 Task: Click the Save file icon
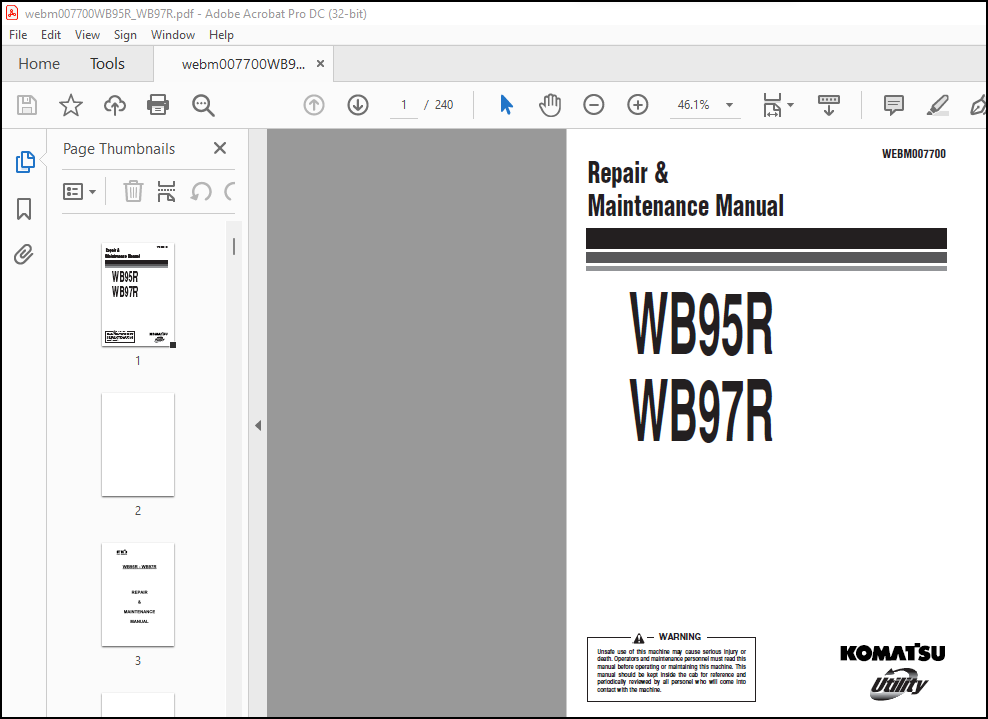tap(26, 105)
